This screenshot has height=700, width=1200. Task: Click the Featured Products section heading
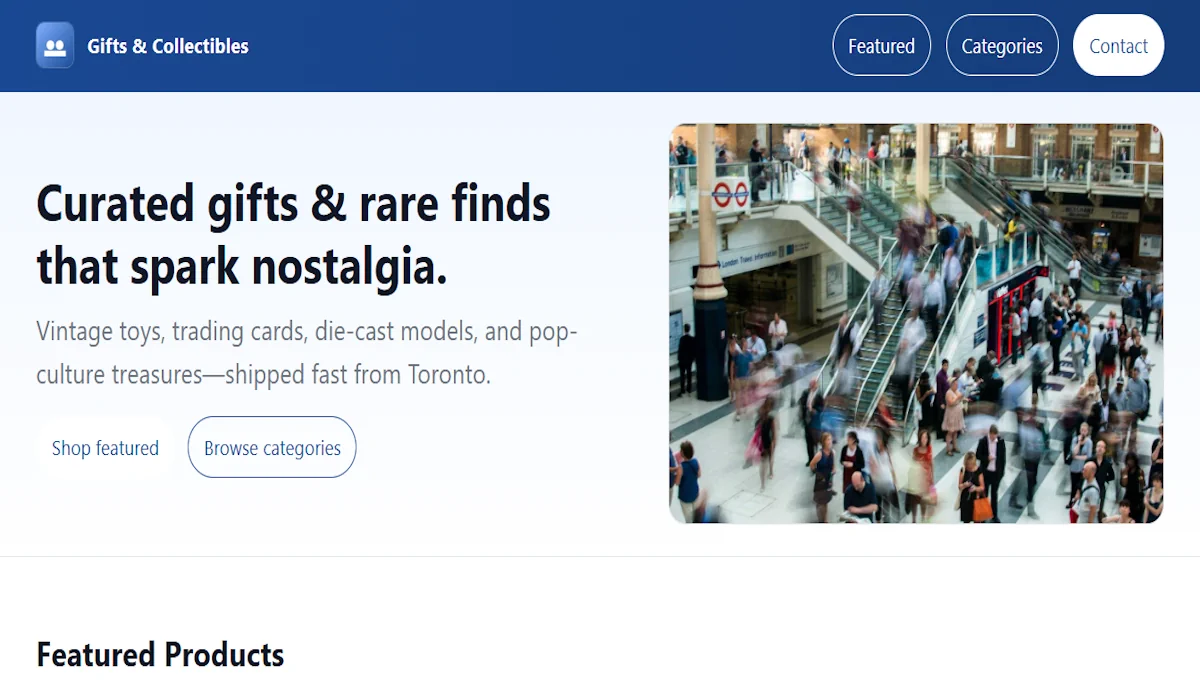[x=160, y=655]
